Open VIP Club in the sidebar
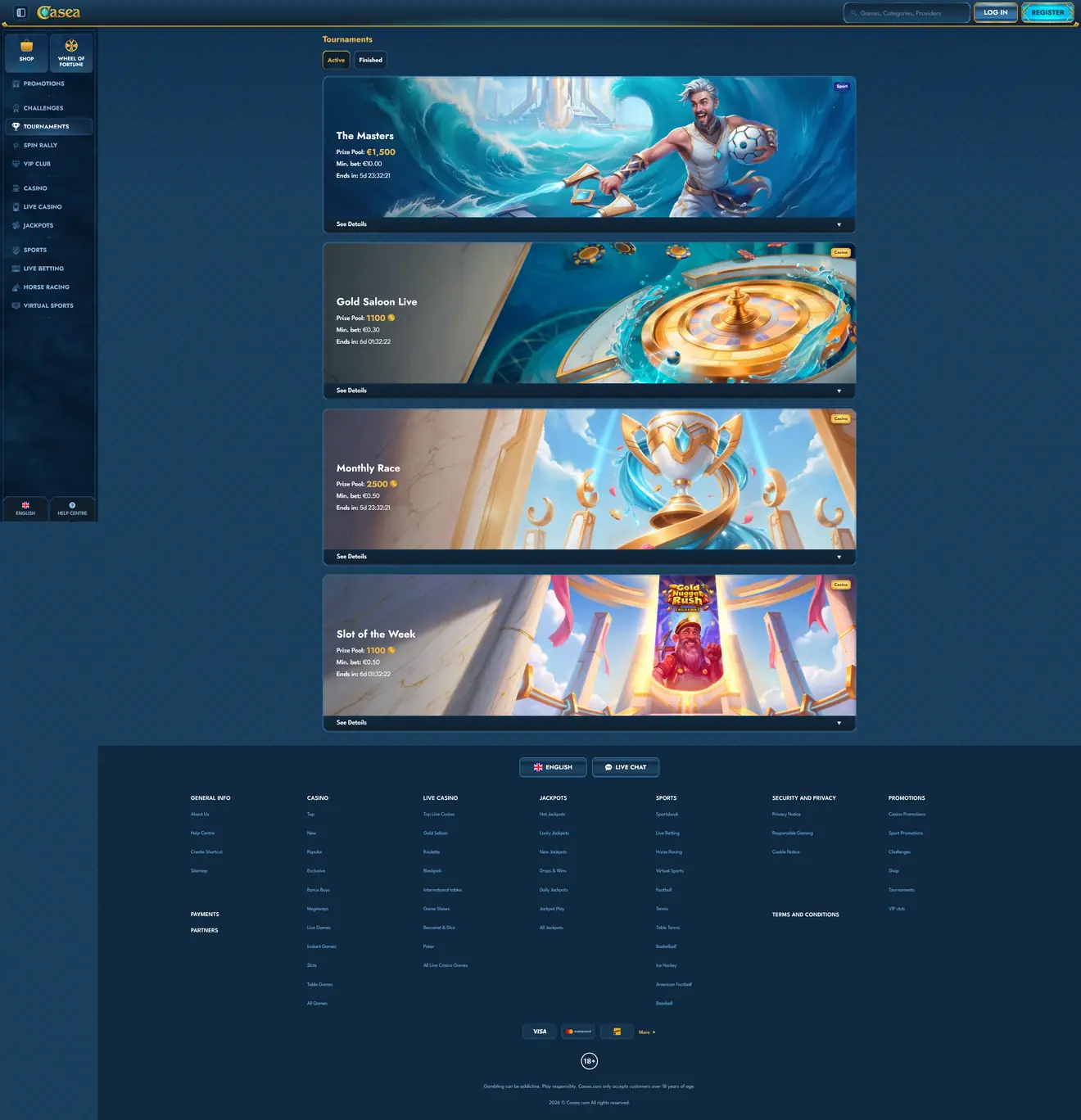The height and width of the screenshot is (1120, 1081). (x=49, y=164)
